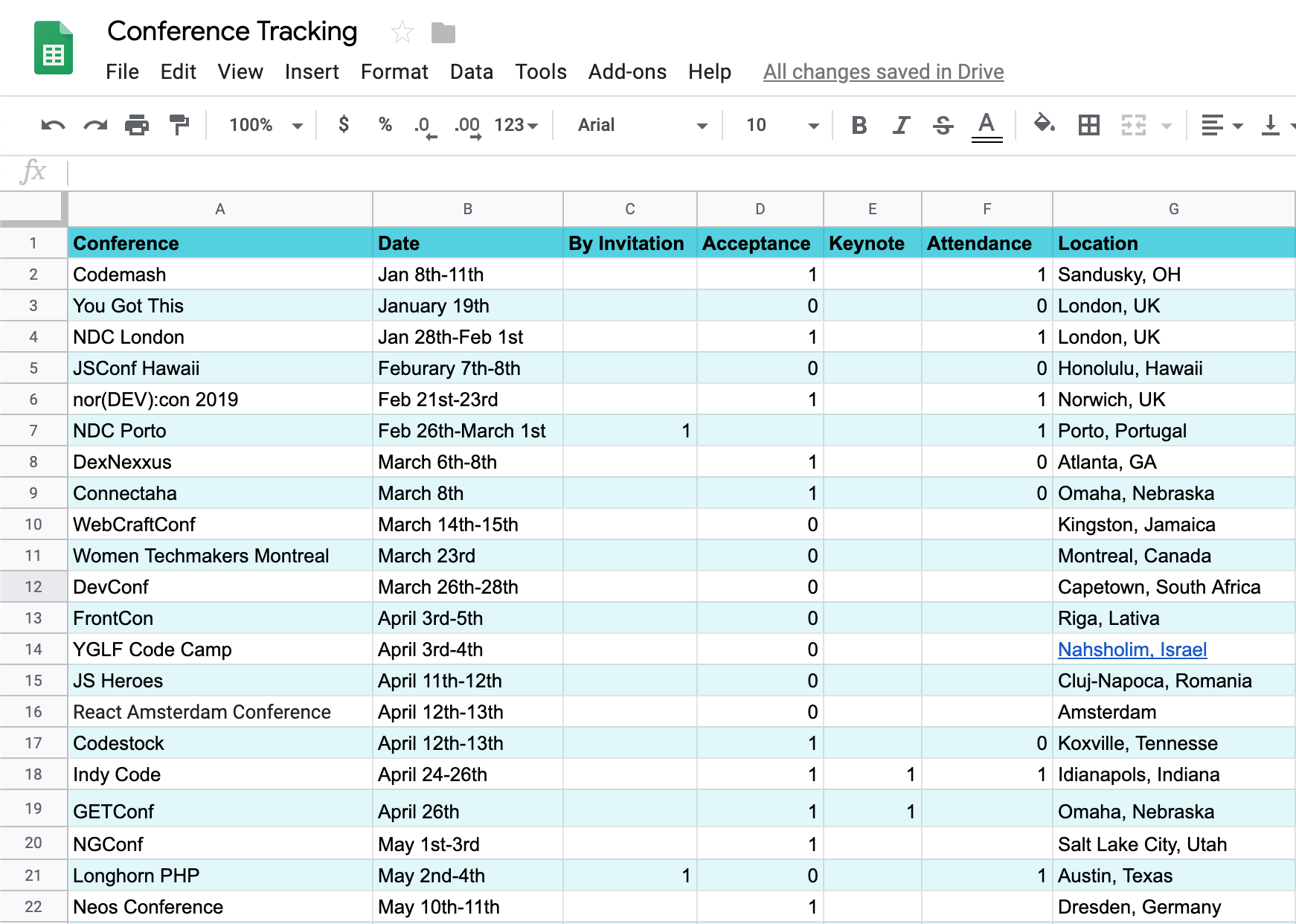Select the Paint format tool

pos(179,125)
